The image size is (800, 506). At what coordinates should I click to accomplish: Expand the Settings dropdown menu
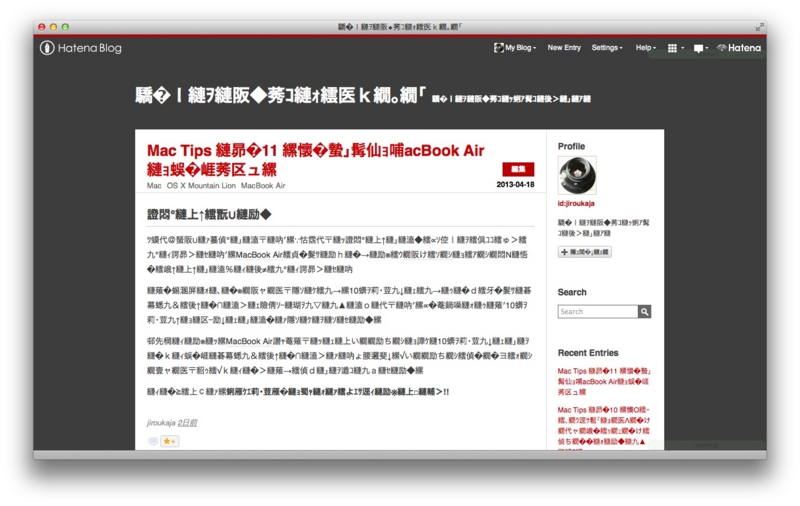(x=607, y=47)
